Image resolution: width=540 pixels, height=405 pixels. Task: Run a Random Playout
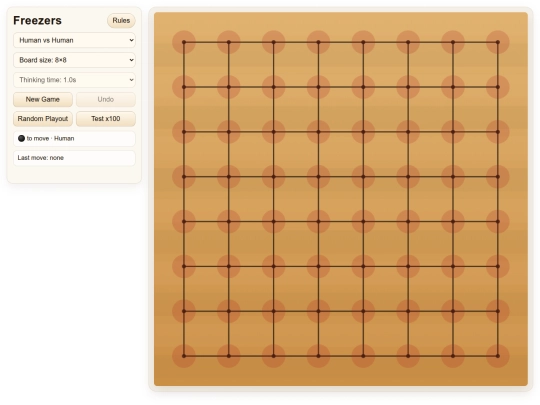(43, 119)
